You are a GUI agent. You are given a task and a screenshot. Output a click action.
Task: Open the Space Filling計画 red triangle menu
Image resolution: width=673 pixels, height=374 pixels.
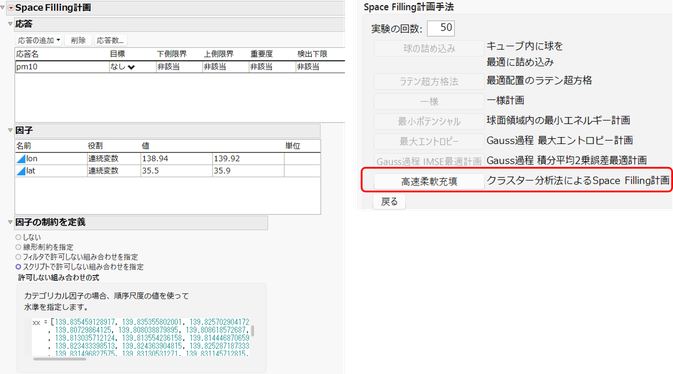[11, 8]
